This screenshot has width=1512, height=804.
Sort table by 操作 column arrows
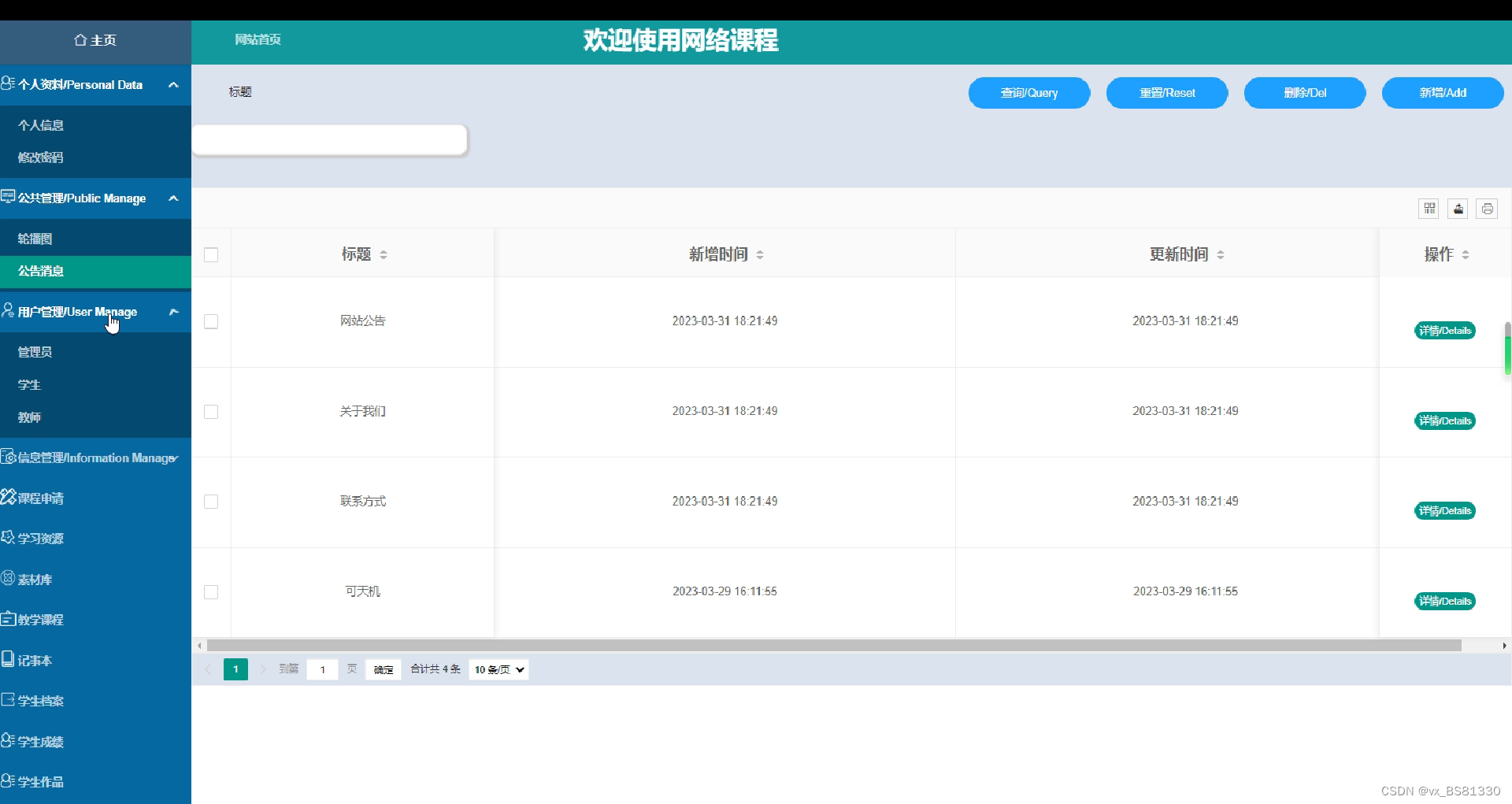(x=1466, y=254)
